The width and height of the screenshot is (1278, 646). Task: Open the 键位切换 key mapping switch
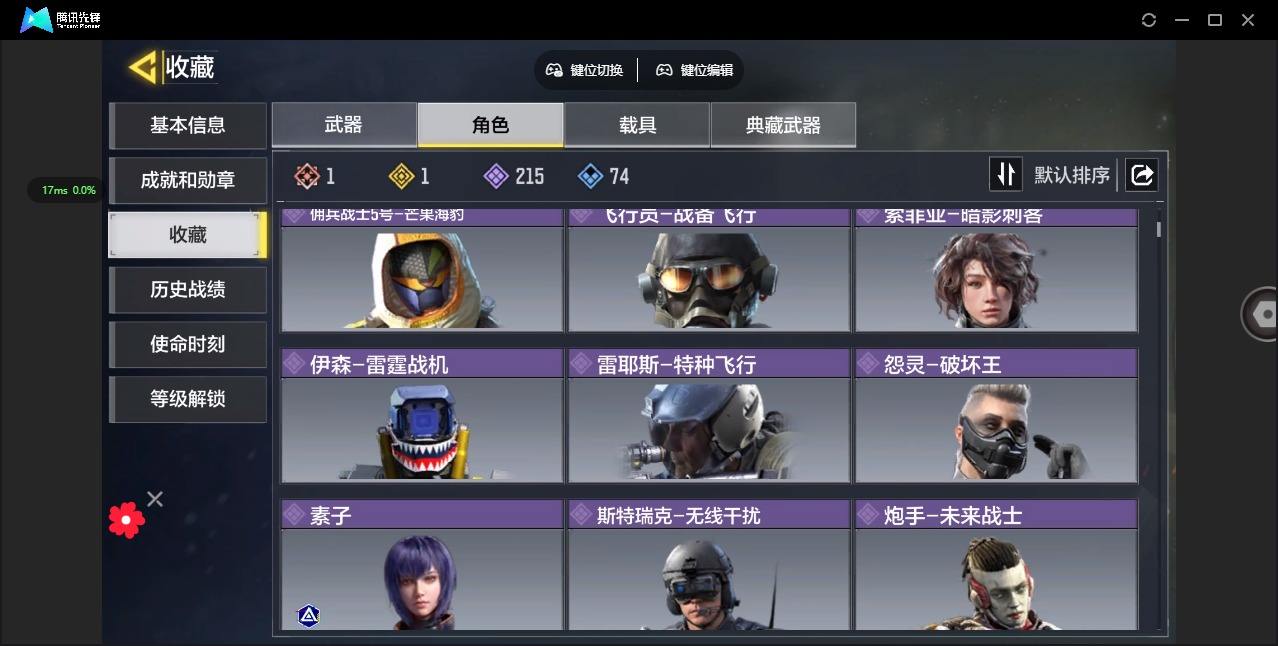tap(585, 70)
